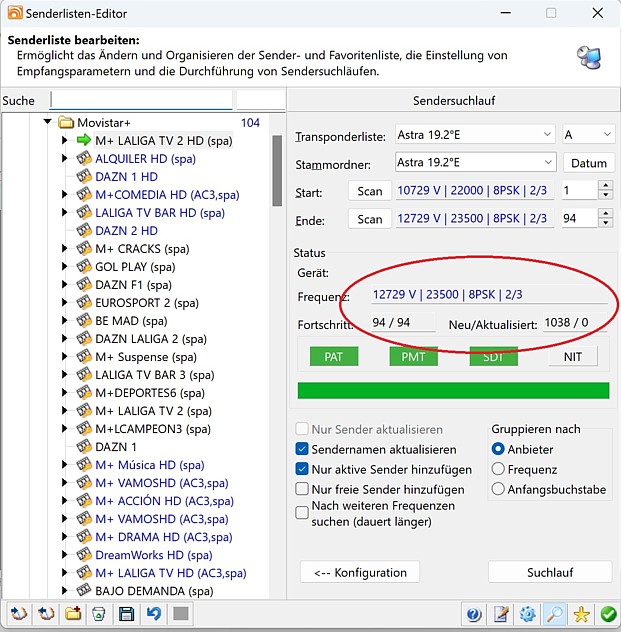The height and width of the screenshot is (632, 621).
Task: Click the Start frequency field 10729 V
Action: (474, 190)
